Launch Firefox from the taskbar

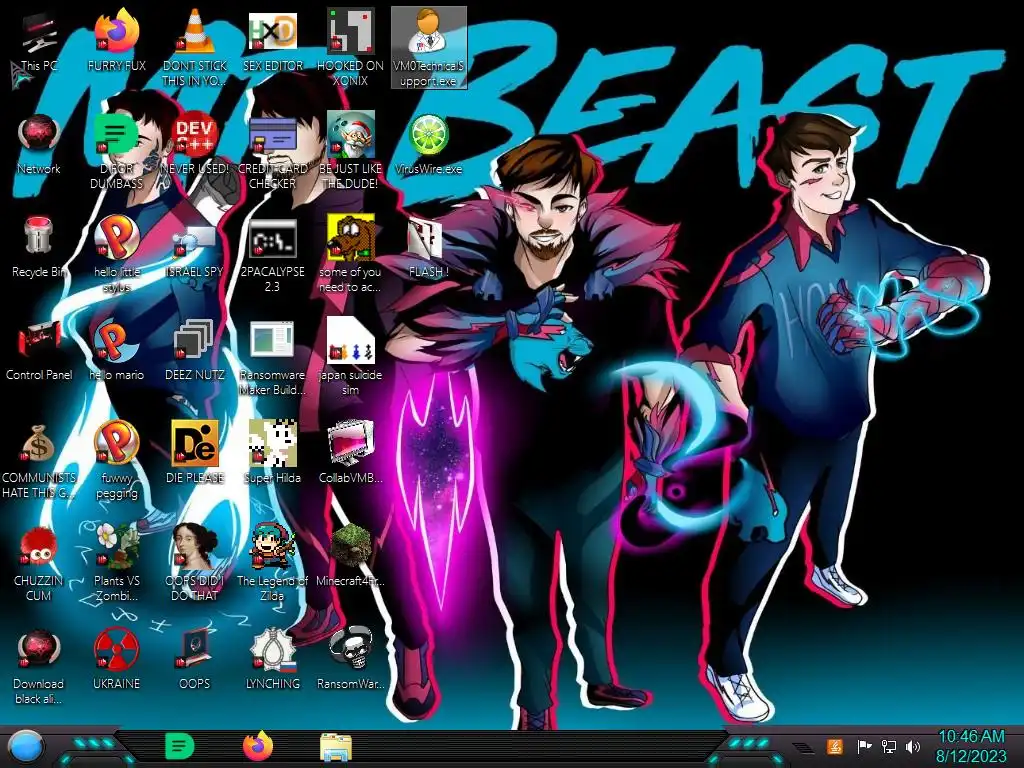[x=258, y=746]
